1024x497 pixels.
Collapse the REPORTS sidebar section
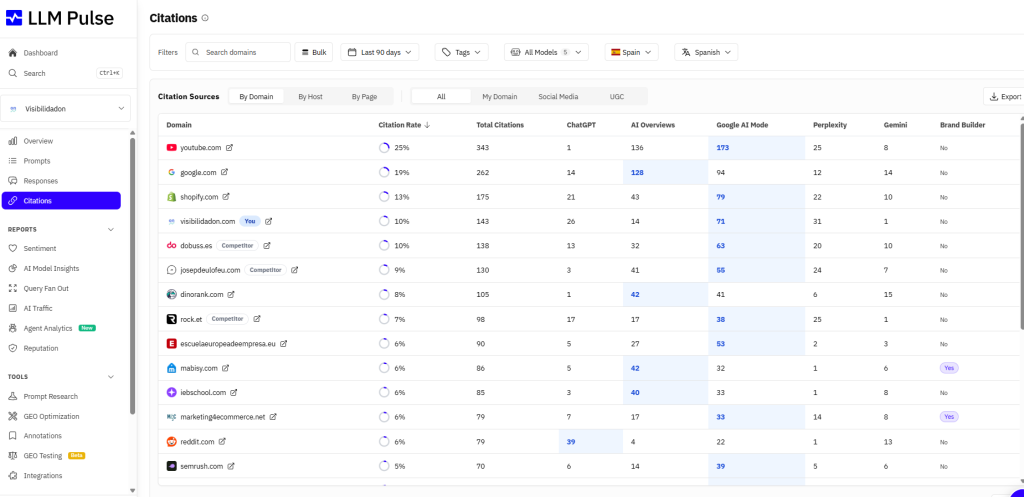click(110, 229)
